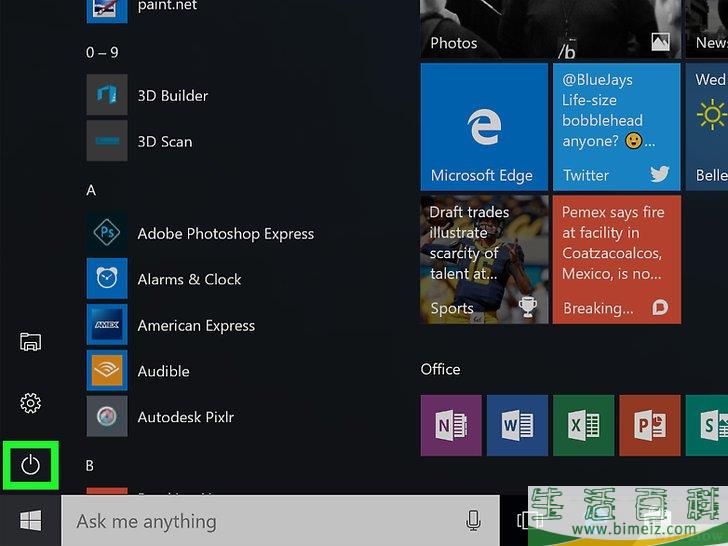The image size is (728, 546).
Task: Open the Sway tile in Office group
Action: (707, 425)
